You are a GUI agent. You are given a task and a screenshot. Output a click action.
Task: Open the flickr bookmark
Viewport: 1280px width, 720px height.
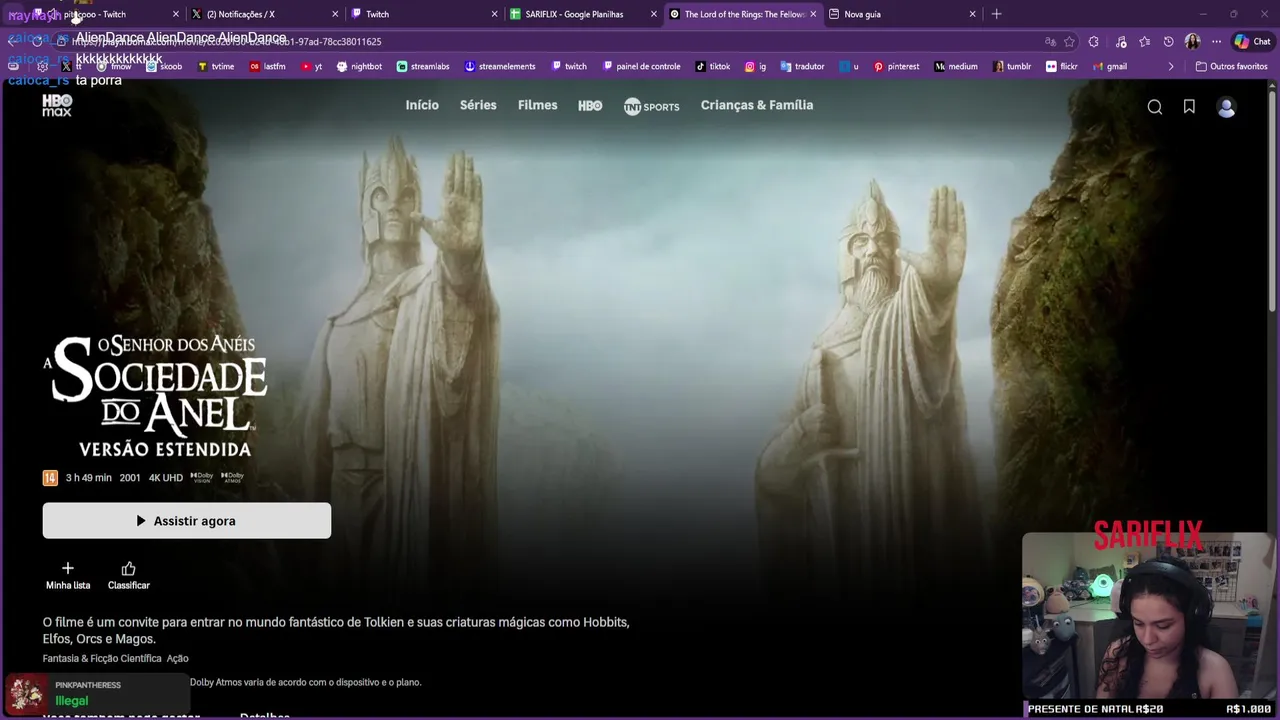[x=1062, y=66]
